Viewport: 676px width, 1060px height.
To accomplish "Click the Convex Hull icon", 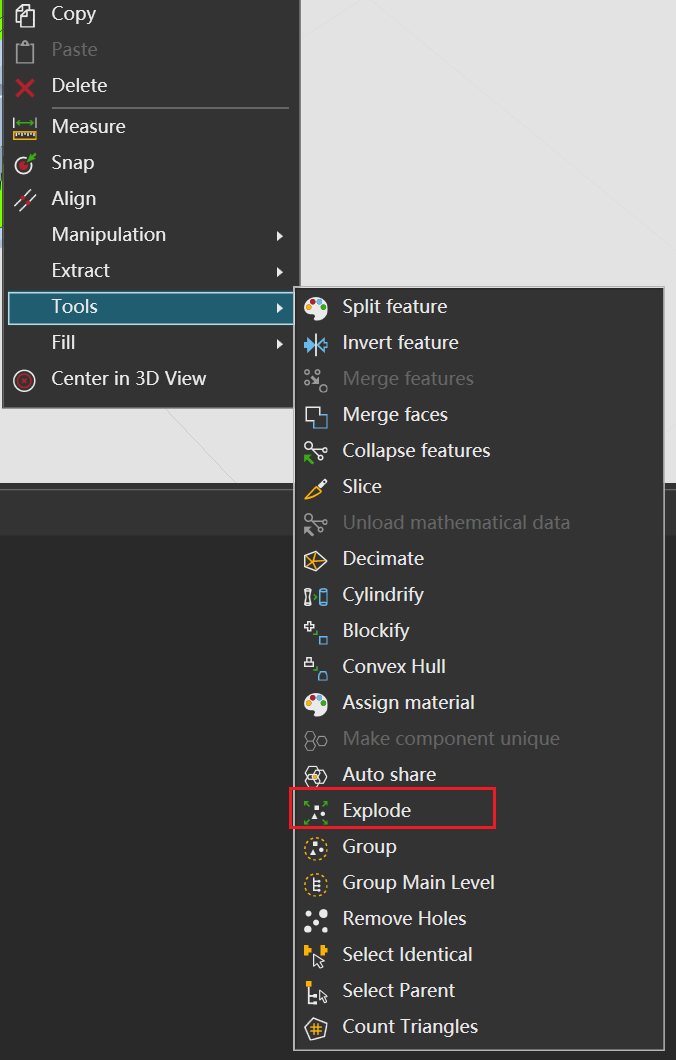I will [316, 667].
